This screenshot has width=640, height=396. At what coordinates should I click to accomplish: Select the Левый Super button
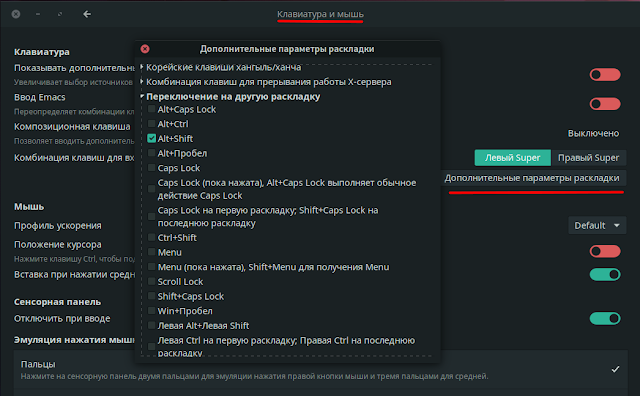513,158
